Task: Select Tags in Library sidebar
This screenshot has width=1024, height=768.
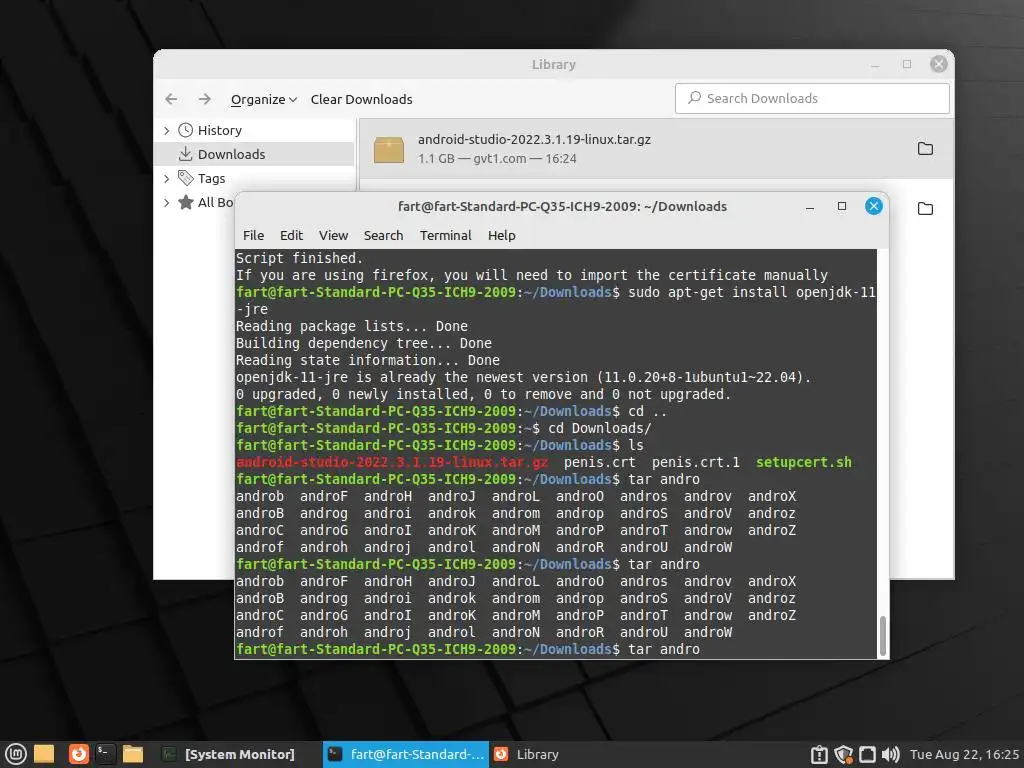Action: [x=211, y=178]
